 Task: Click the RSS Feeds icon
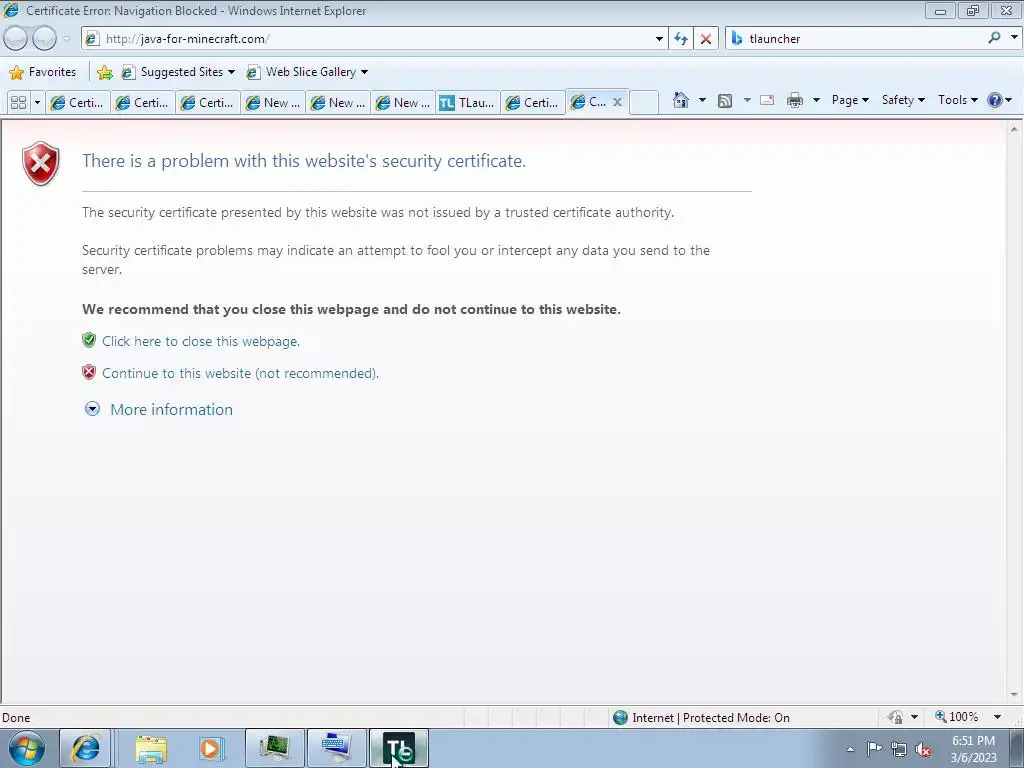[x=725, y=100]
